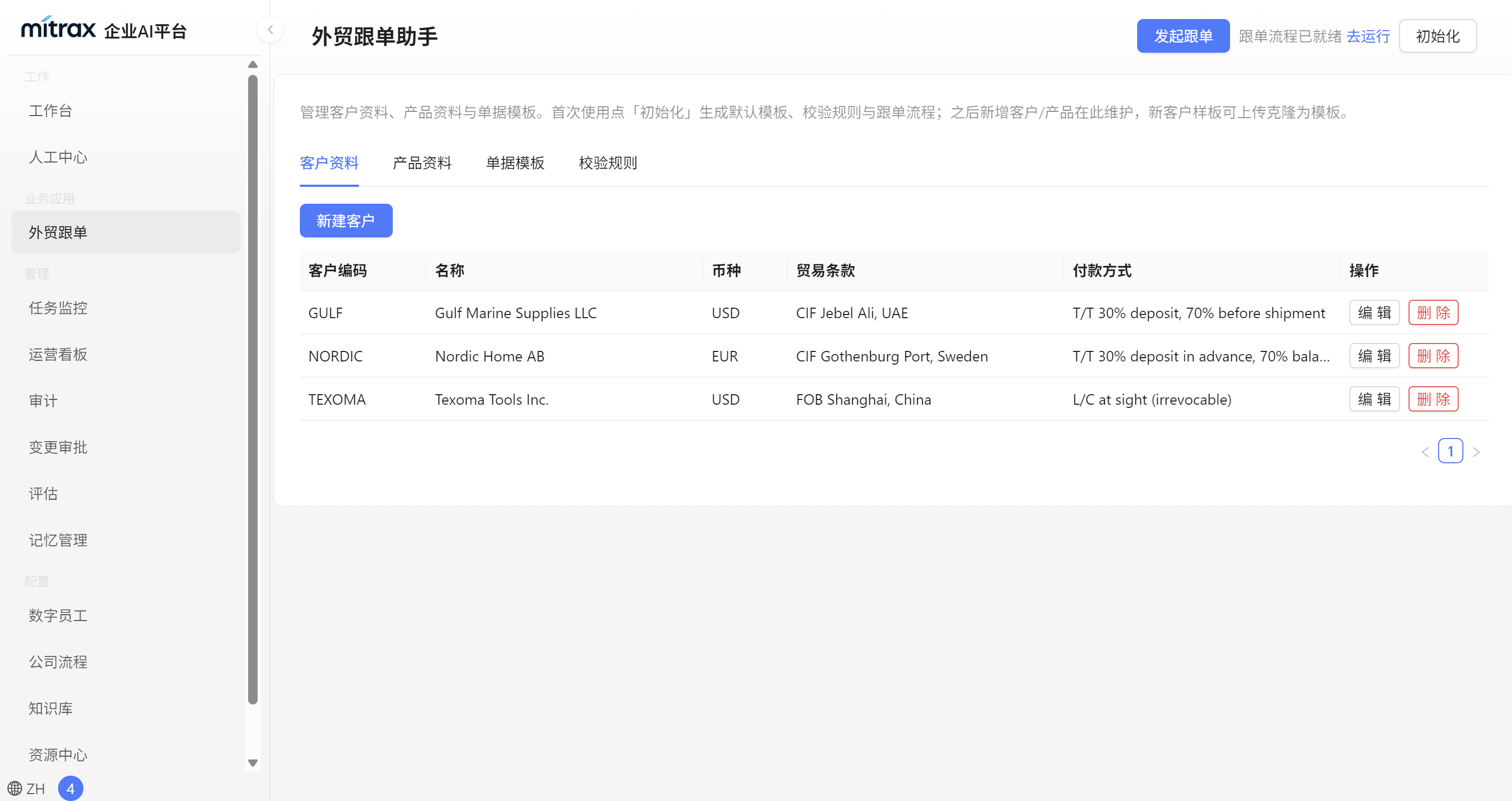
Task: Select page 1 in the pagination
Action: pos(1450,451)
